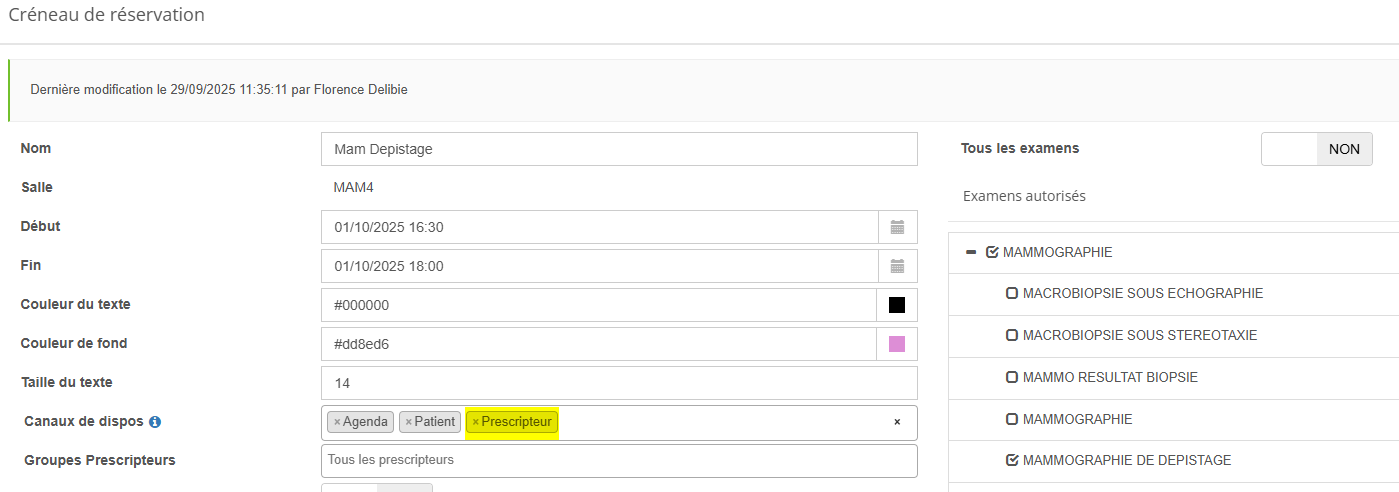1399x492 pixels.
Task: Enable MAMMO RESULTAT BIOPSIE checkbox
Action: (1012, 378)
